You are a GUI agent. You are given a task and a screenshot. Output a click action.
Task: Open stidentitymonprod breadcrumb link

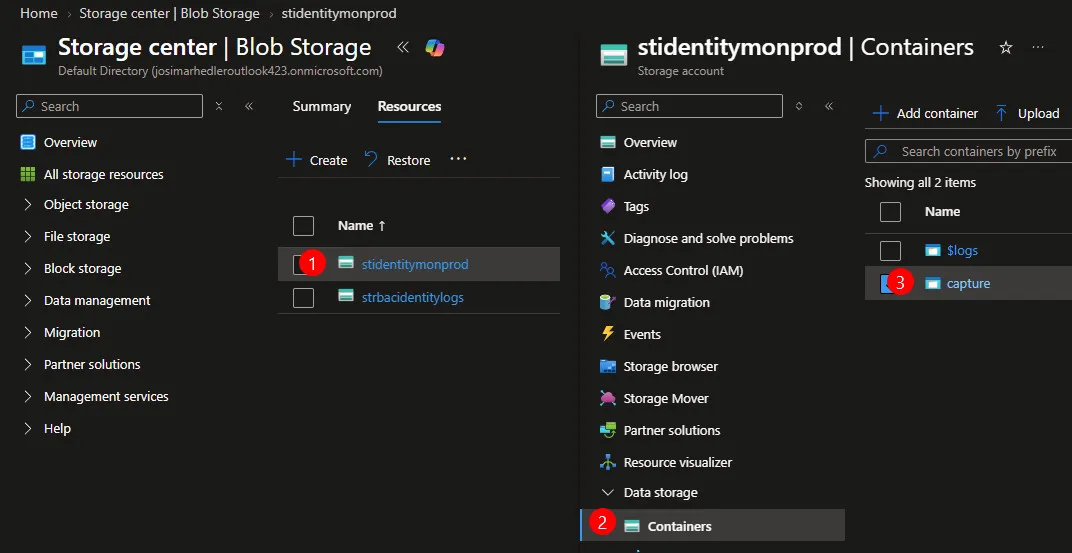[338, 13]
